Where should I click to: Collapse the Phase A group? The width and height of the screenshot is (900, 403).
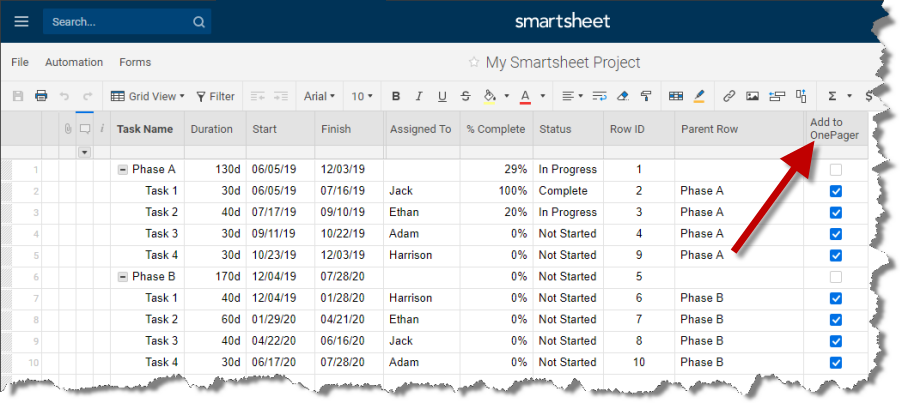[x=122, y=169]
